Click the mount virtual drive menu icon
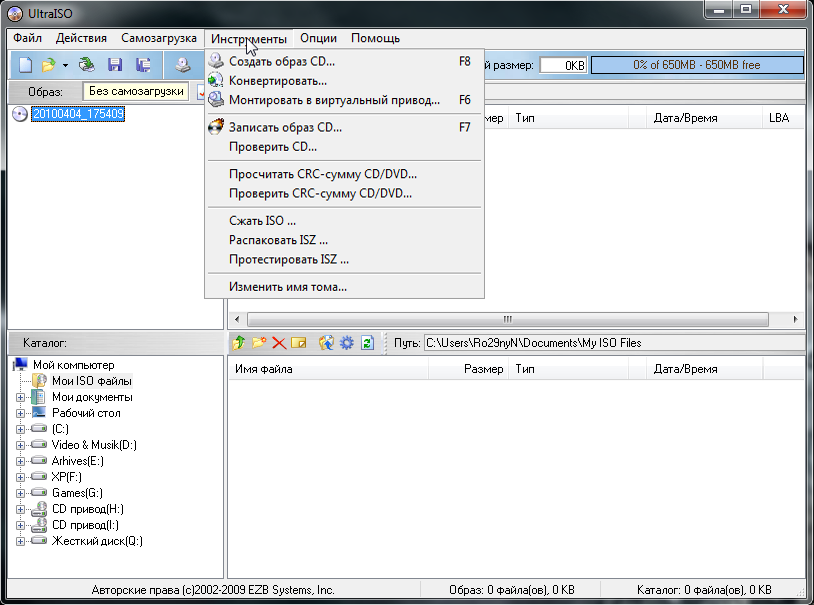Screen dimensions: 814x605 [216, 99]
